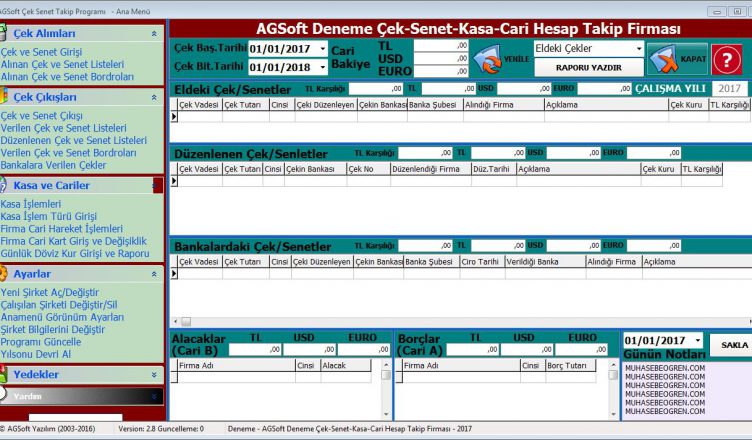The width and height of the screenshot is (752, 440).
Task: Click the Borçlar list scroll down arrow
Action: 613,414
